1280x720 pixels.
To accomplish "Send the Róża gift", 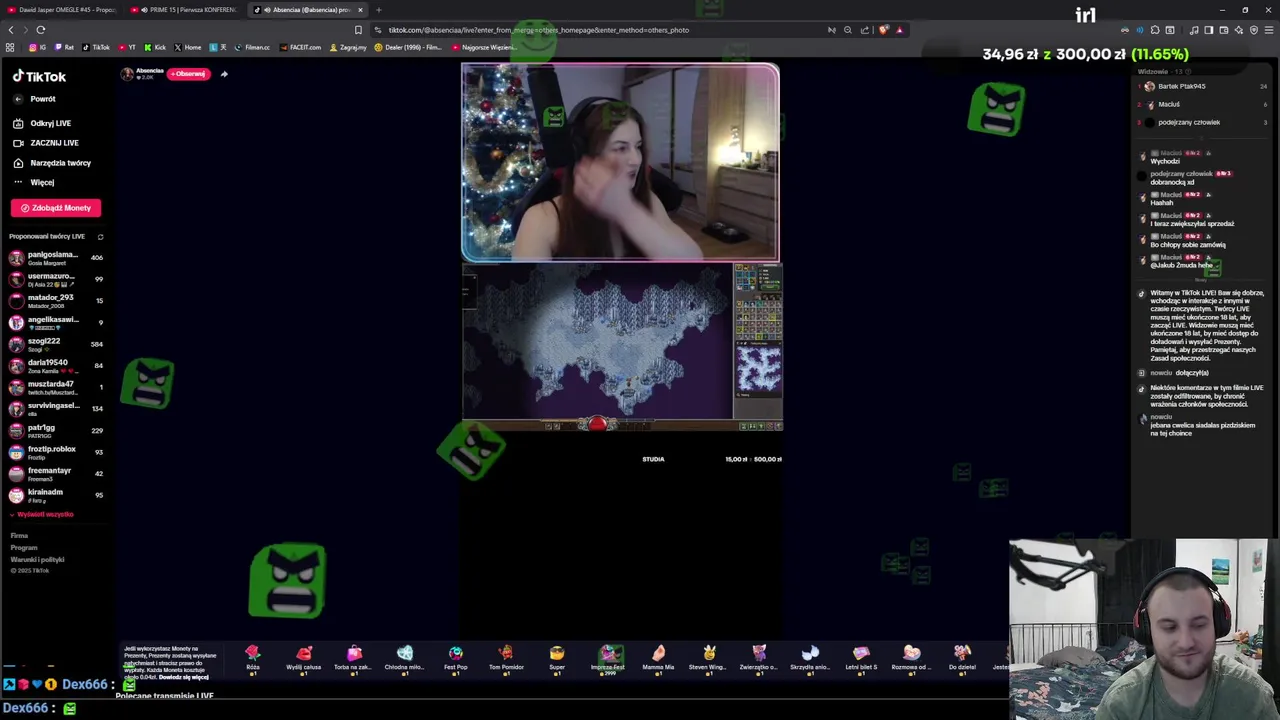I will [253, 659].
